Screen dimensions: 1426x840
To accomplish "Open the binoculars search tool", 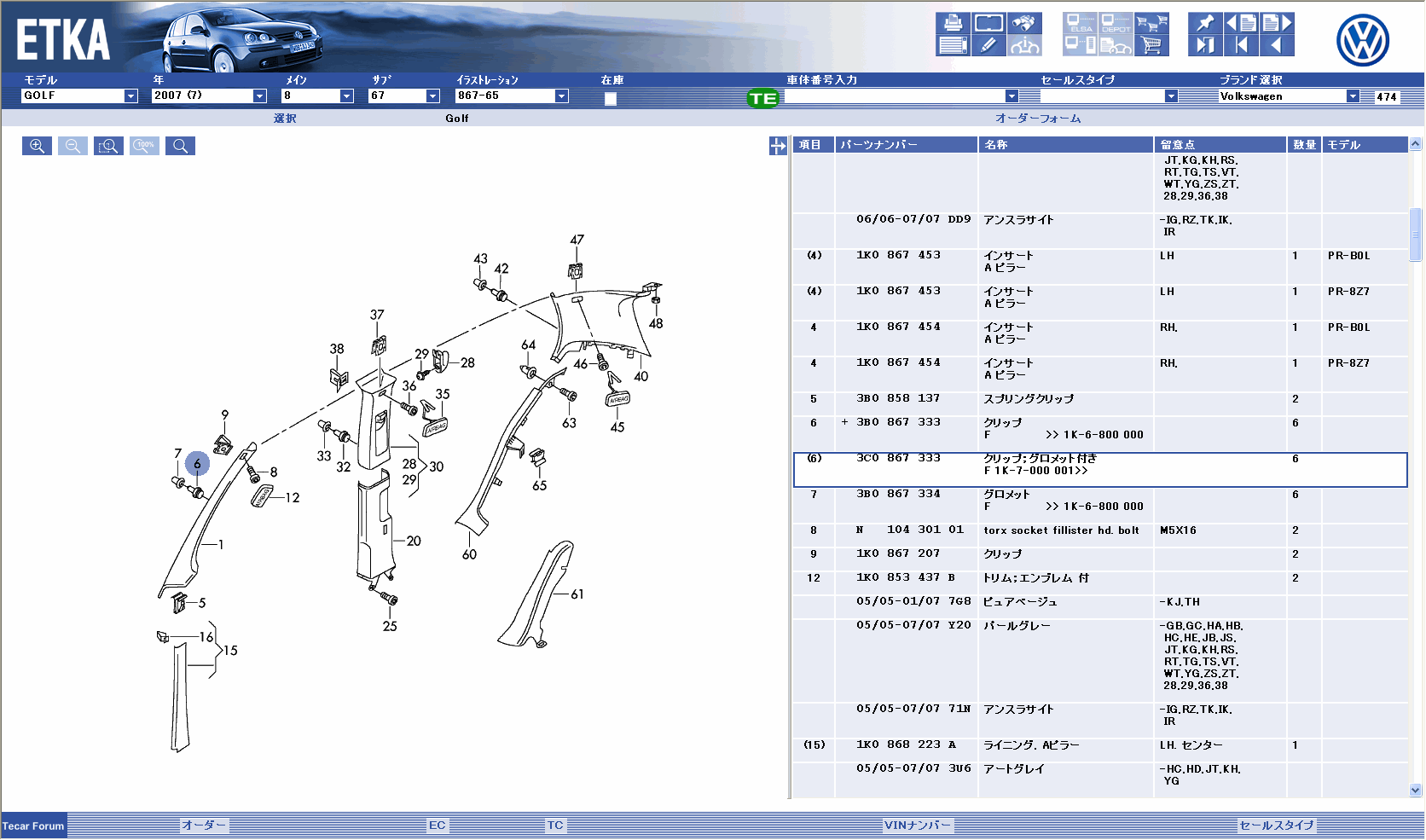I will pyautogui.click(x=1024, y=23).
